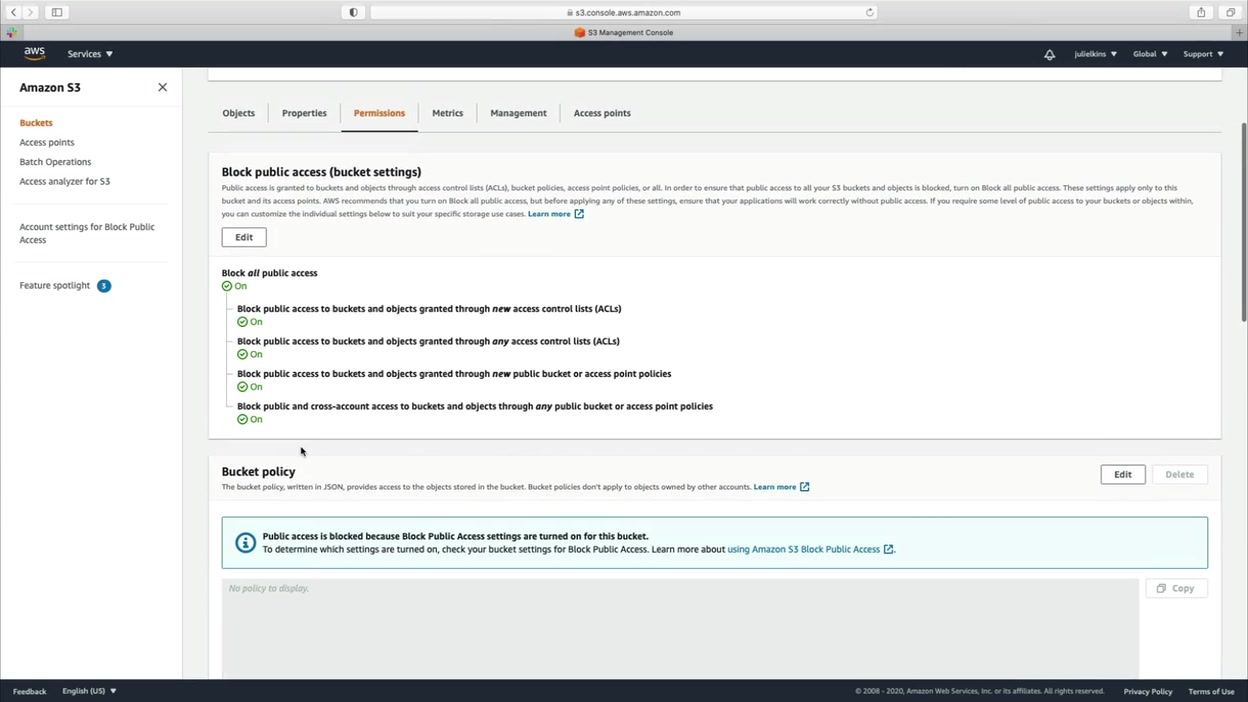This screenshot has width=1248, height=702.
Task: Open Learn more link in Block public access
Action: click(x=555, y=214)
